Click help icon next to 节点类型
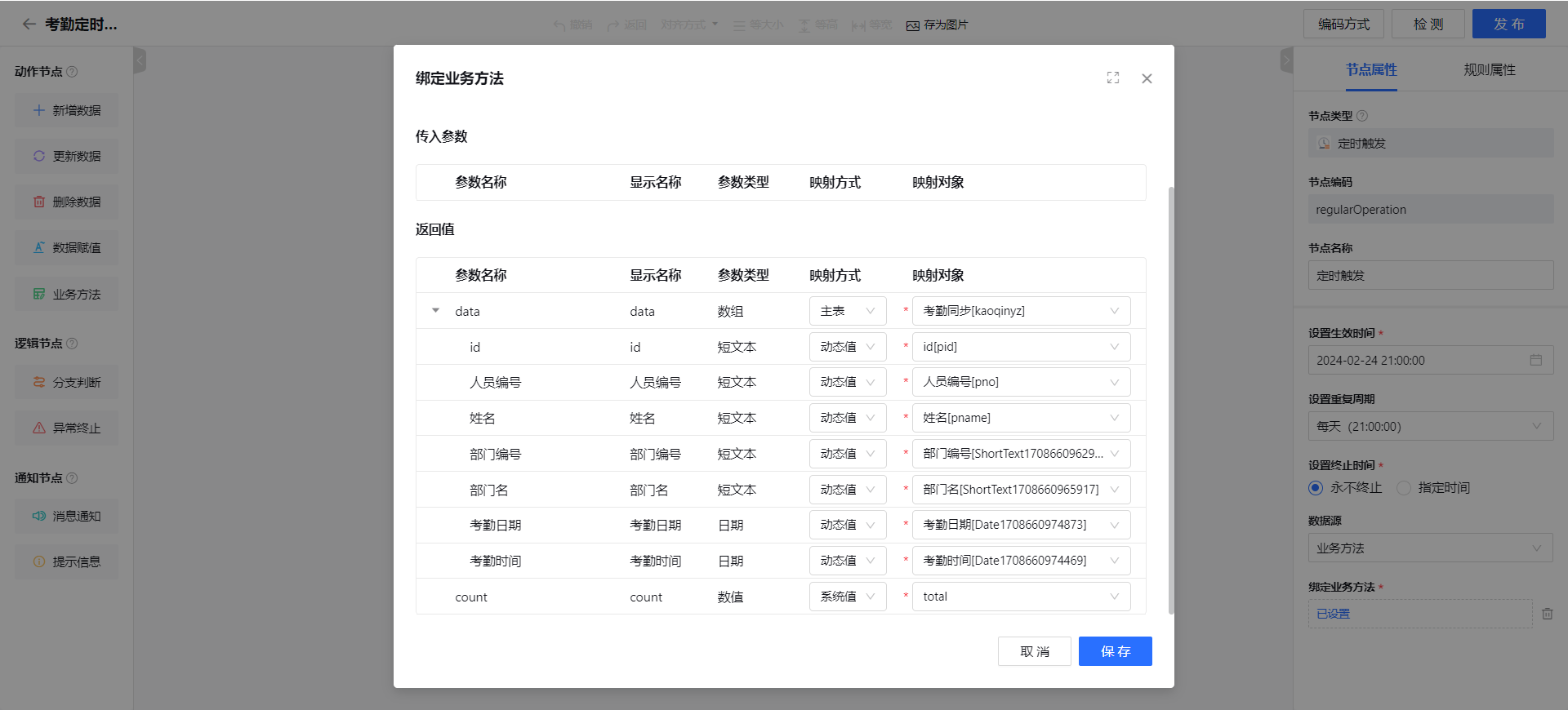 point(1362,116)
